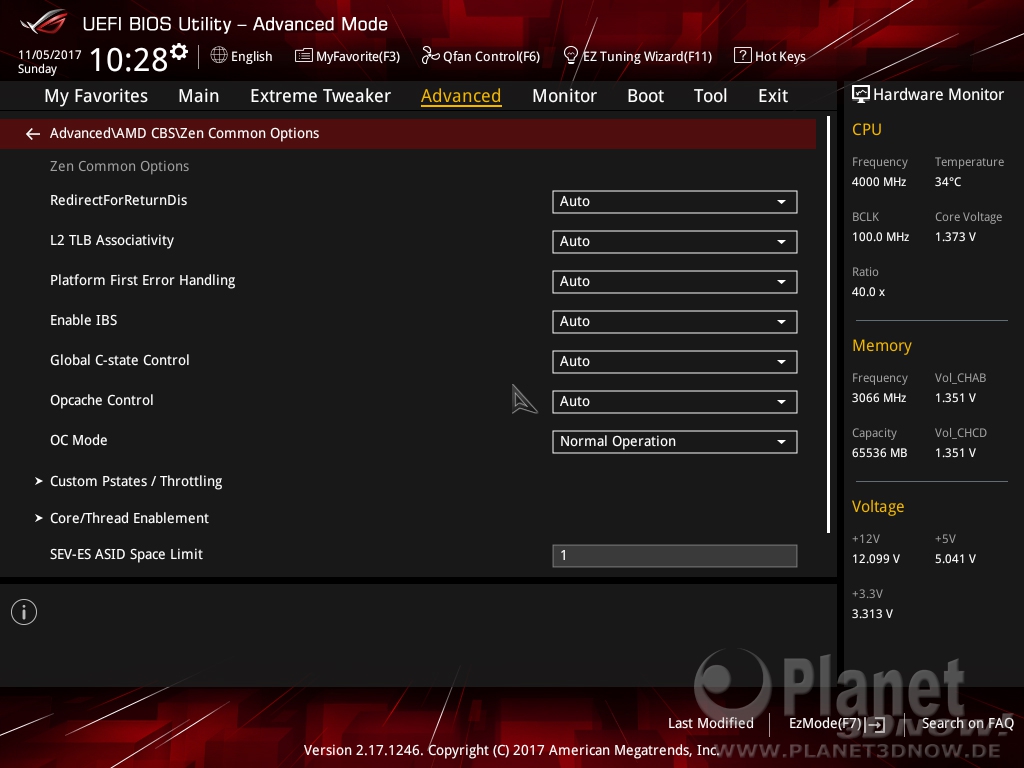Screen dimensions: 1024x768
Task: Click memory capacity value 65536 MB
Action: coord(880,453)
